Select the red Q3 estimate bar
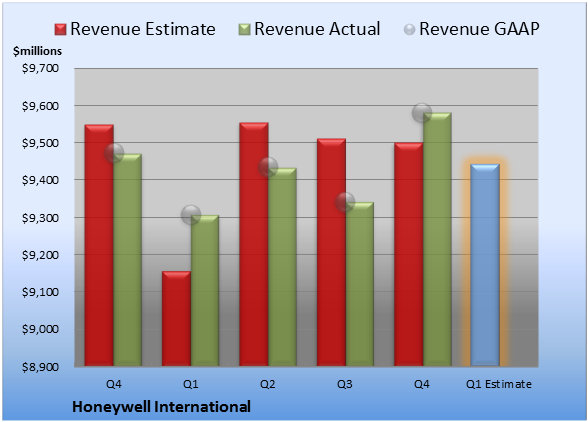 click(331, 252)
